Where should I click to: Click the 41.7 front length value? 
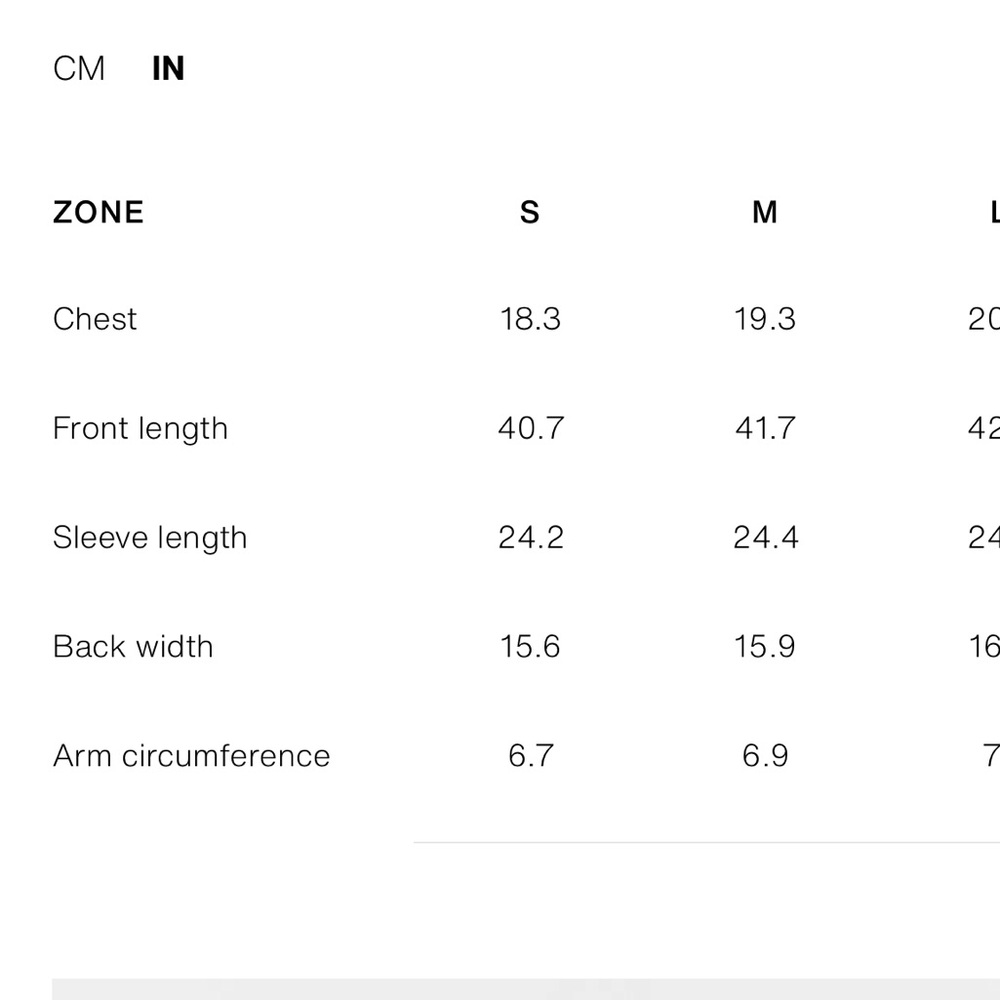pos(765,428)
